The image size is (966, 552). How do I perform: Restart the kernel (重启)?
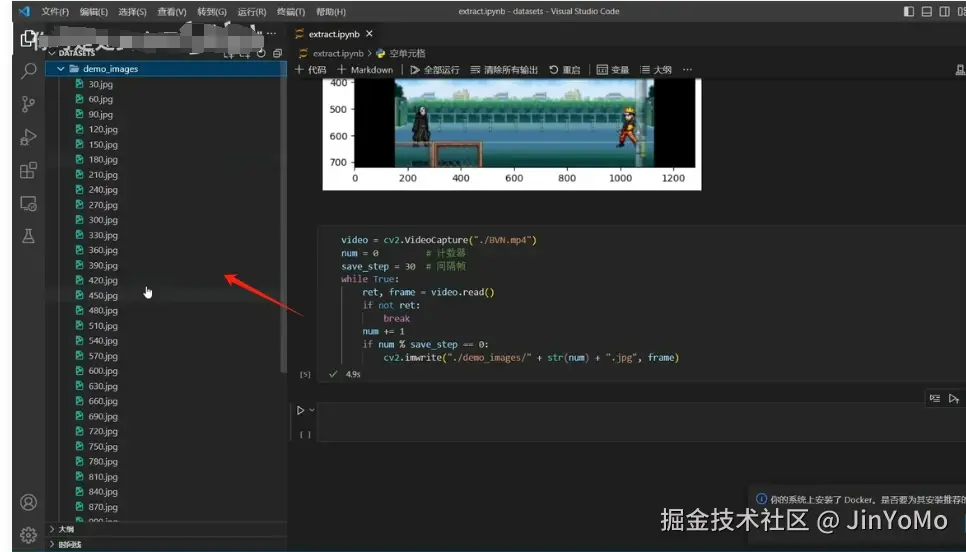point(564,70)
